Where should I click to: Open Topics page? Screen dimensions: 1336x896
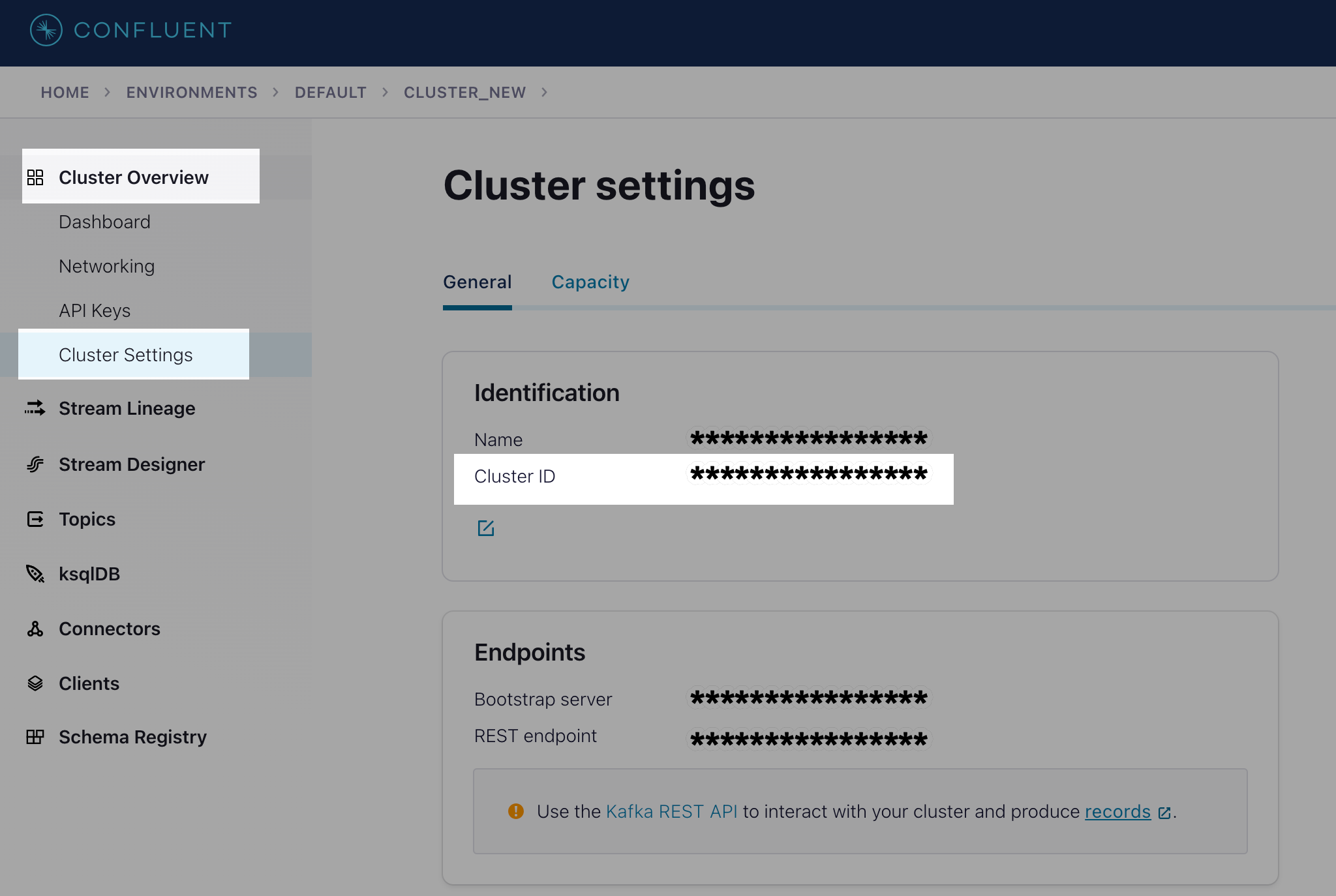click(x=87, y=519)
